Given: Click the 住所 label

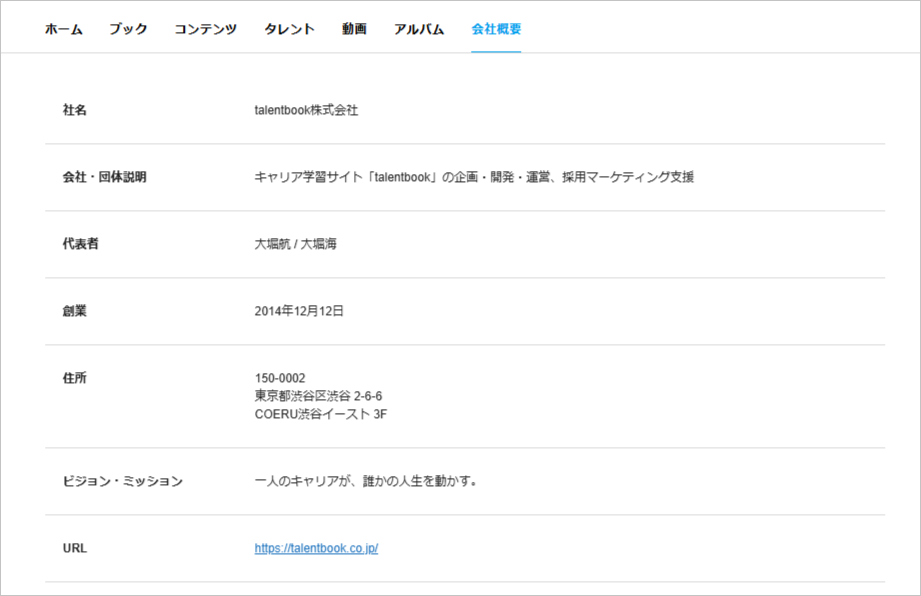Looking at the screenshot, I should click(x=75, y=378).
